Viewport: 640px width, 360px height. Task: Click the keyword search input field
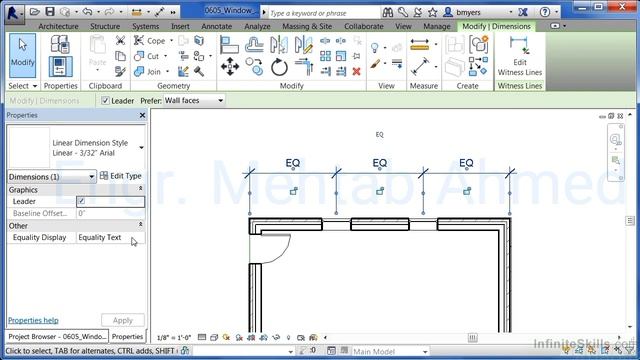[324, 13]
